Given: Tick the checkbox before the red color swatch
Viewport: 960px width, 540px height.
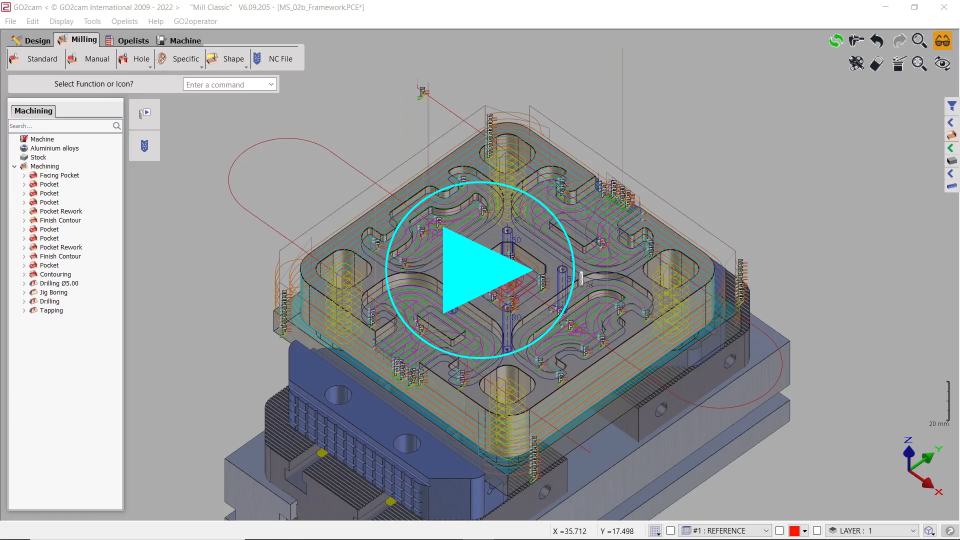Looking at the screenshot, I should 780,531.
